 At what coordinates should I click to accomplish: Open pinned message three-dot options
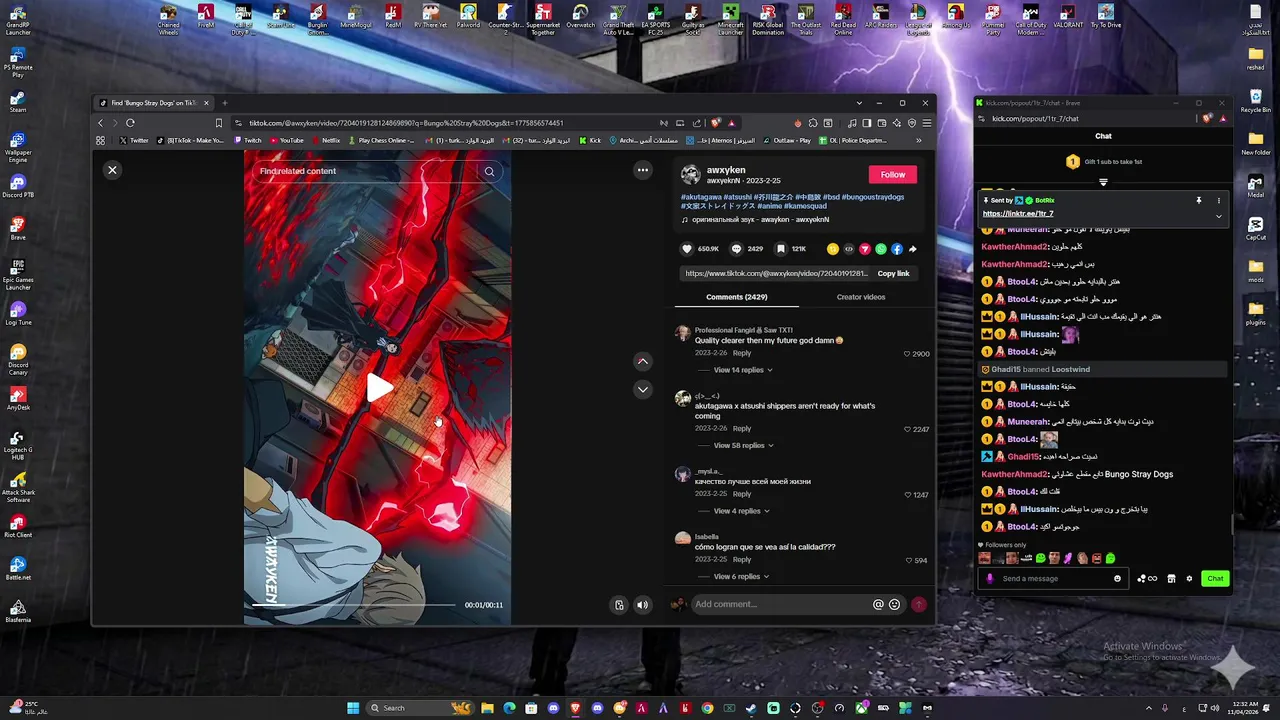[x=1218, y=200]
